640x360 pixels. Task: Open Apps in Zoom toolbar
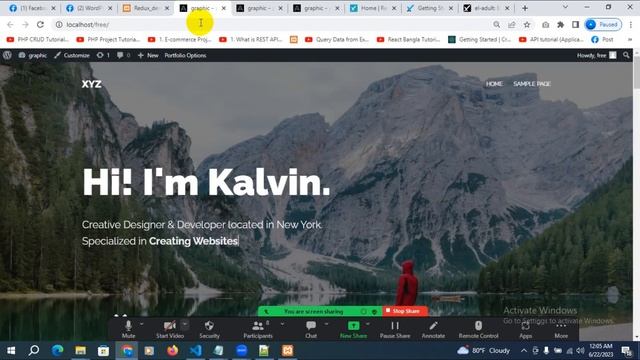click(525, 329)
